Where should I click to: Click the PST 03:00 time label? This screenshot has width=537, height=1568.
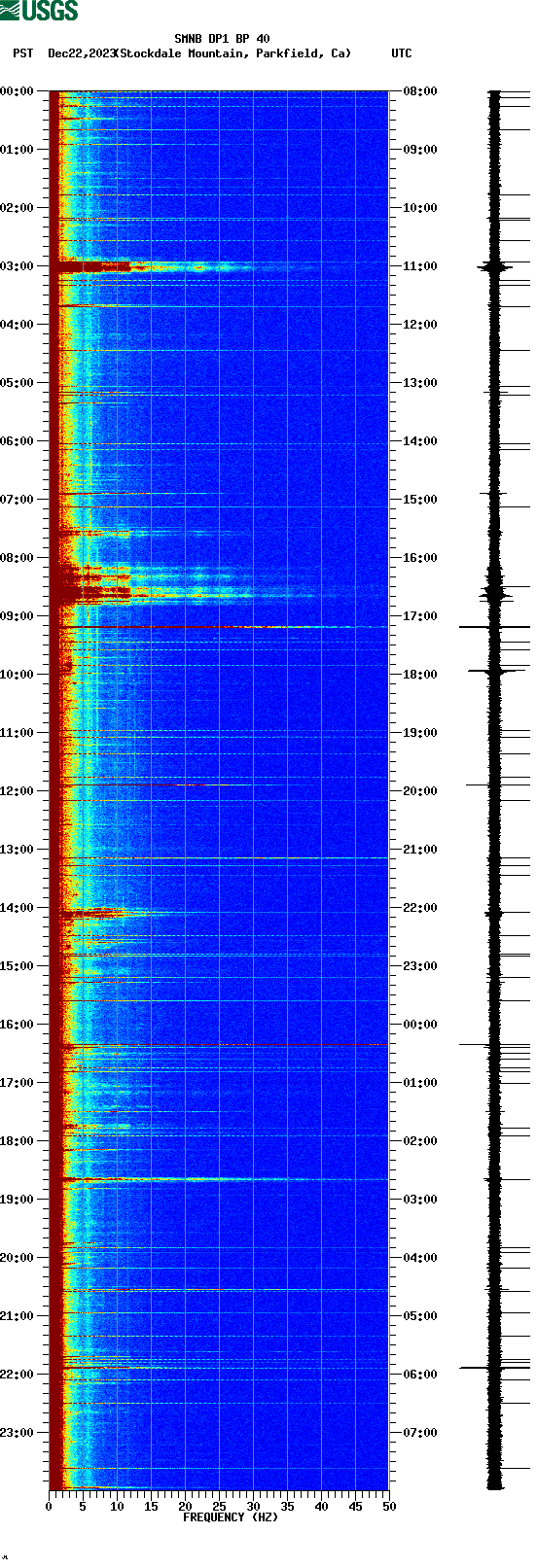18,266
